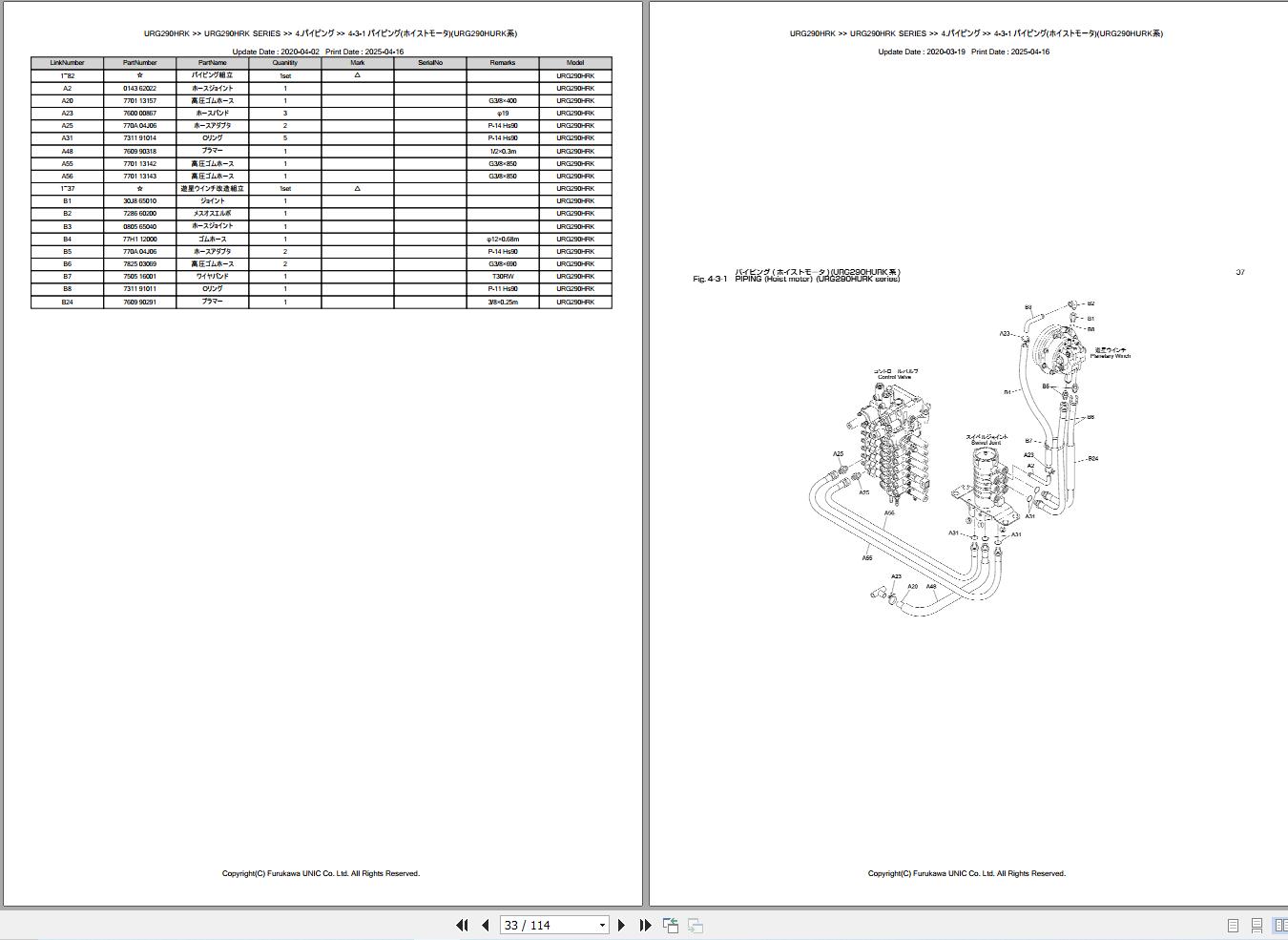Select part number 0805 65040
Screen dimensions: 1288x940
[140, 226]
